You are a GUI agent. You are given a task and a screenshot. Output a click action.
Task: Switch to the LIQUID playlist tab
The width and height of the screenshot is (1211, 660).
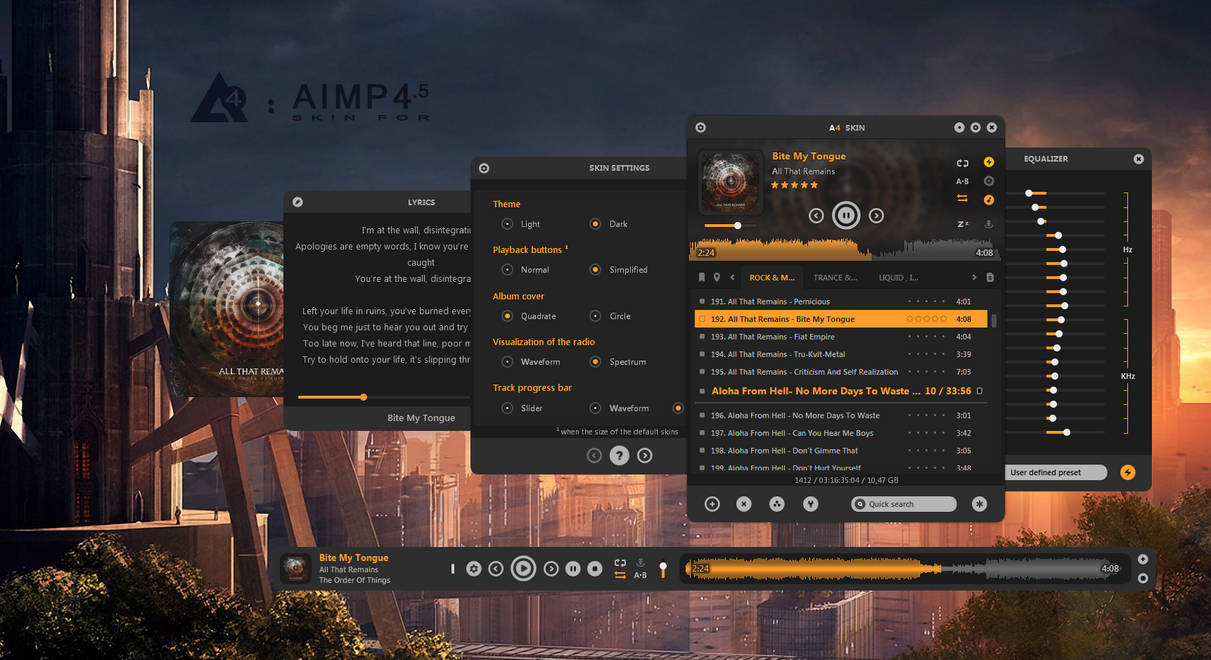(x=898, y=277)
